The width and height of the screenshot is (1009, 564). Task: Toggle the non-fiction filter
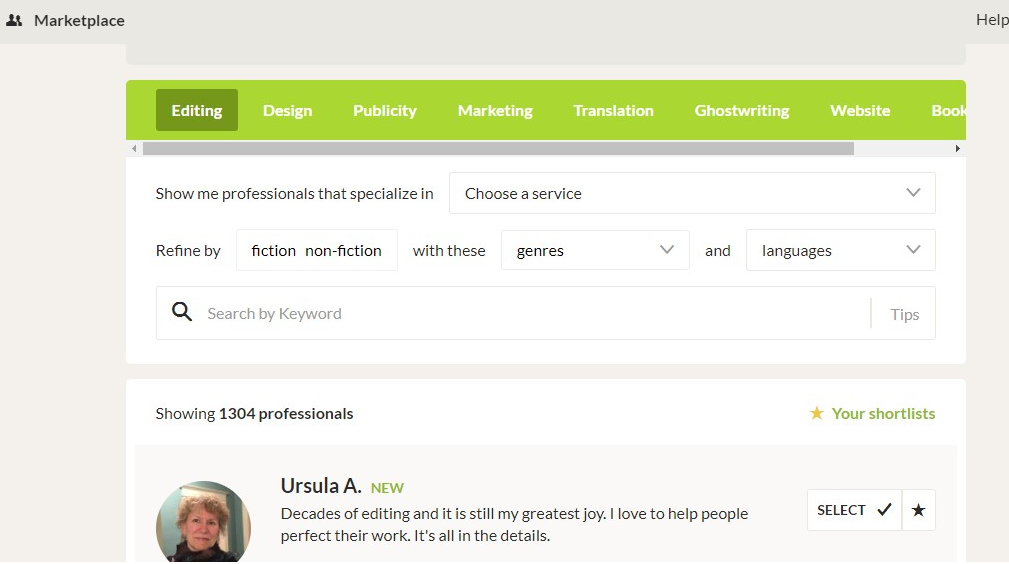coord(343,251)
